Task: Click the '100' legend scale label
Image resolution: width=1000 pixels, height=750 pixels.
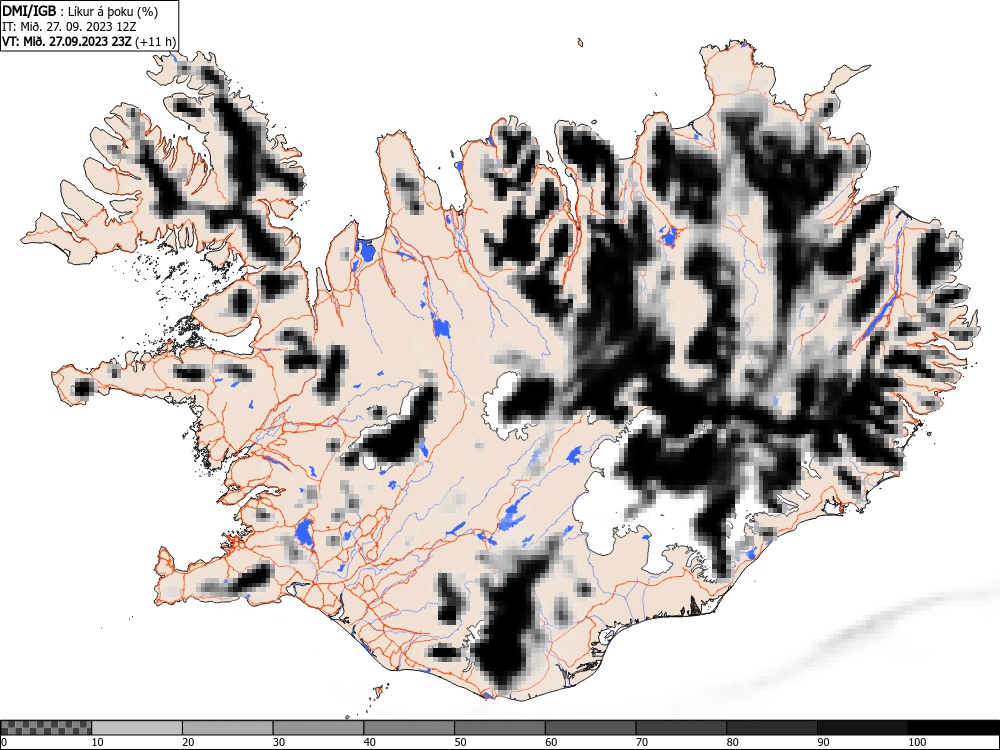Action: pos(916,742)
